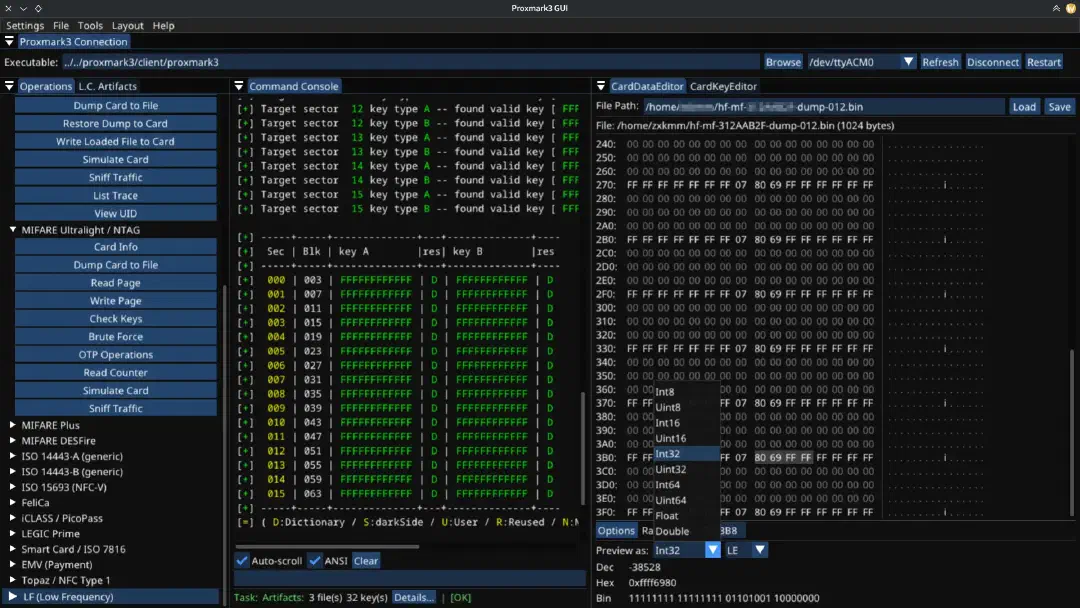Viewport: 1080px width, 608px height.
Task: Choose Int8 from preview type list
Action: coord(686,392)
